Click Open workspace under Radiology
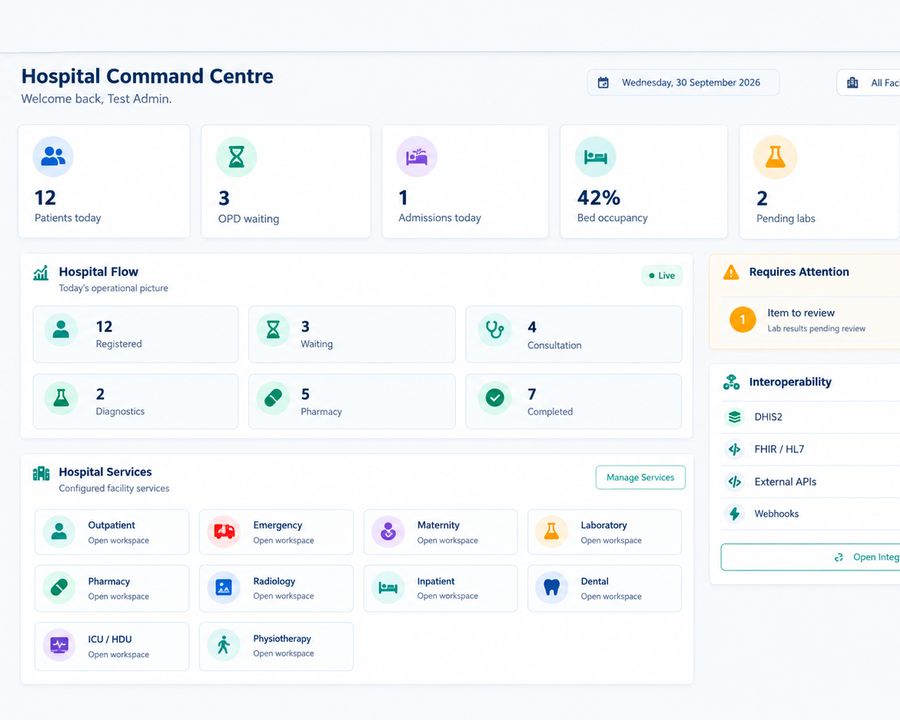Image resolution: width=900 pixels, height=720 pixels. pos(284,596)
